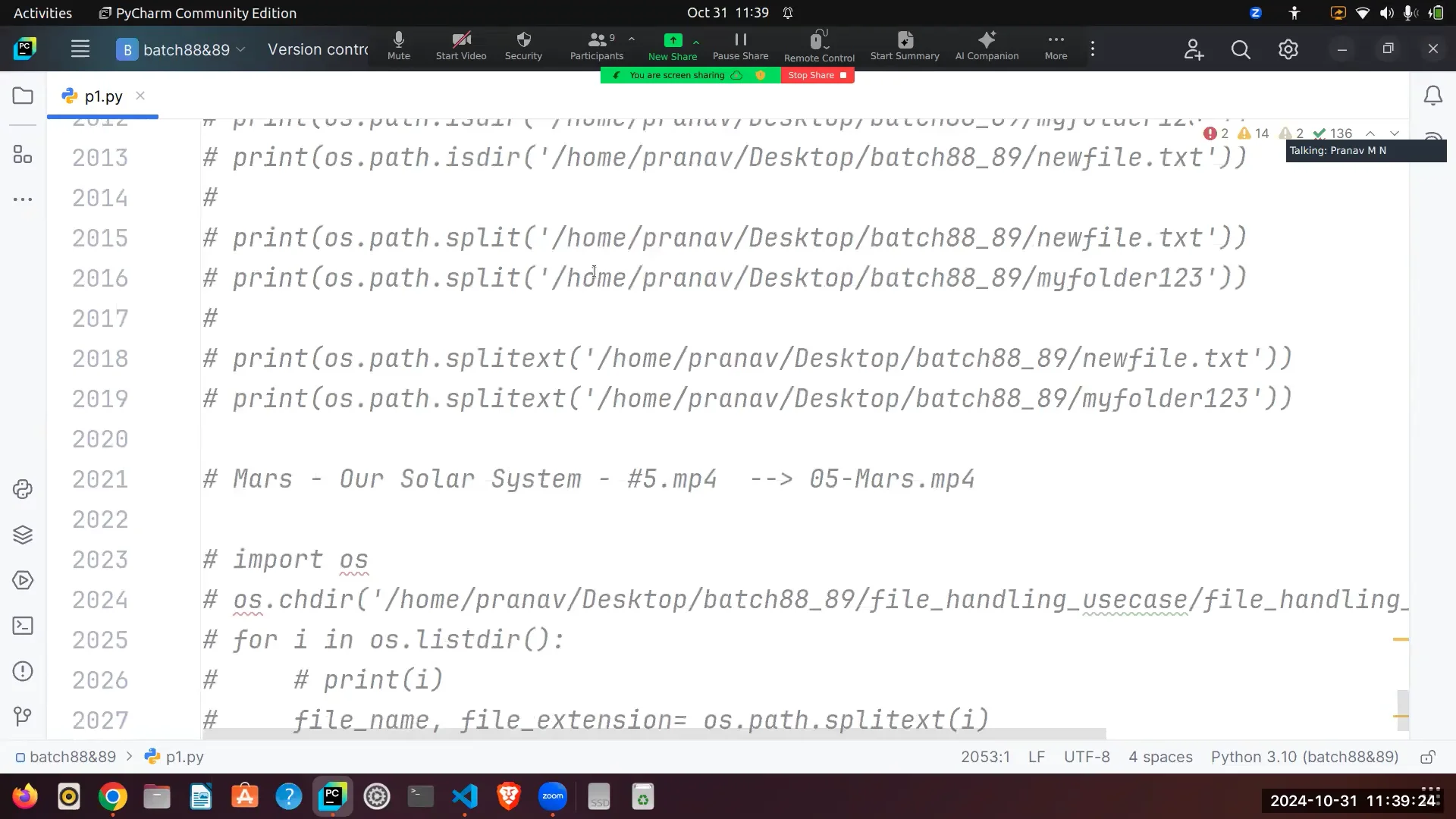Open the Terminal tool window
Screen dimensions: 1456x819
[23, 626]
